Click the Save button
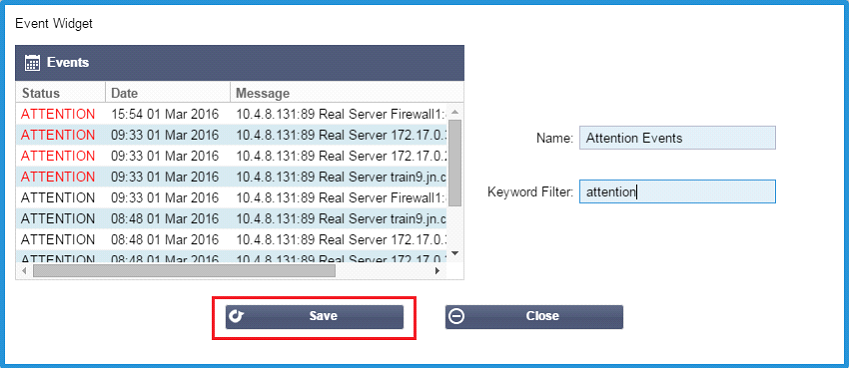Viewport: 850px width, 369px height. pyautogui.click(x=314, y=316)
